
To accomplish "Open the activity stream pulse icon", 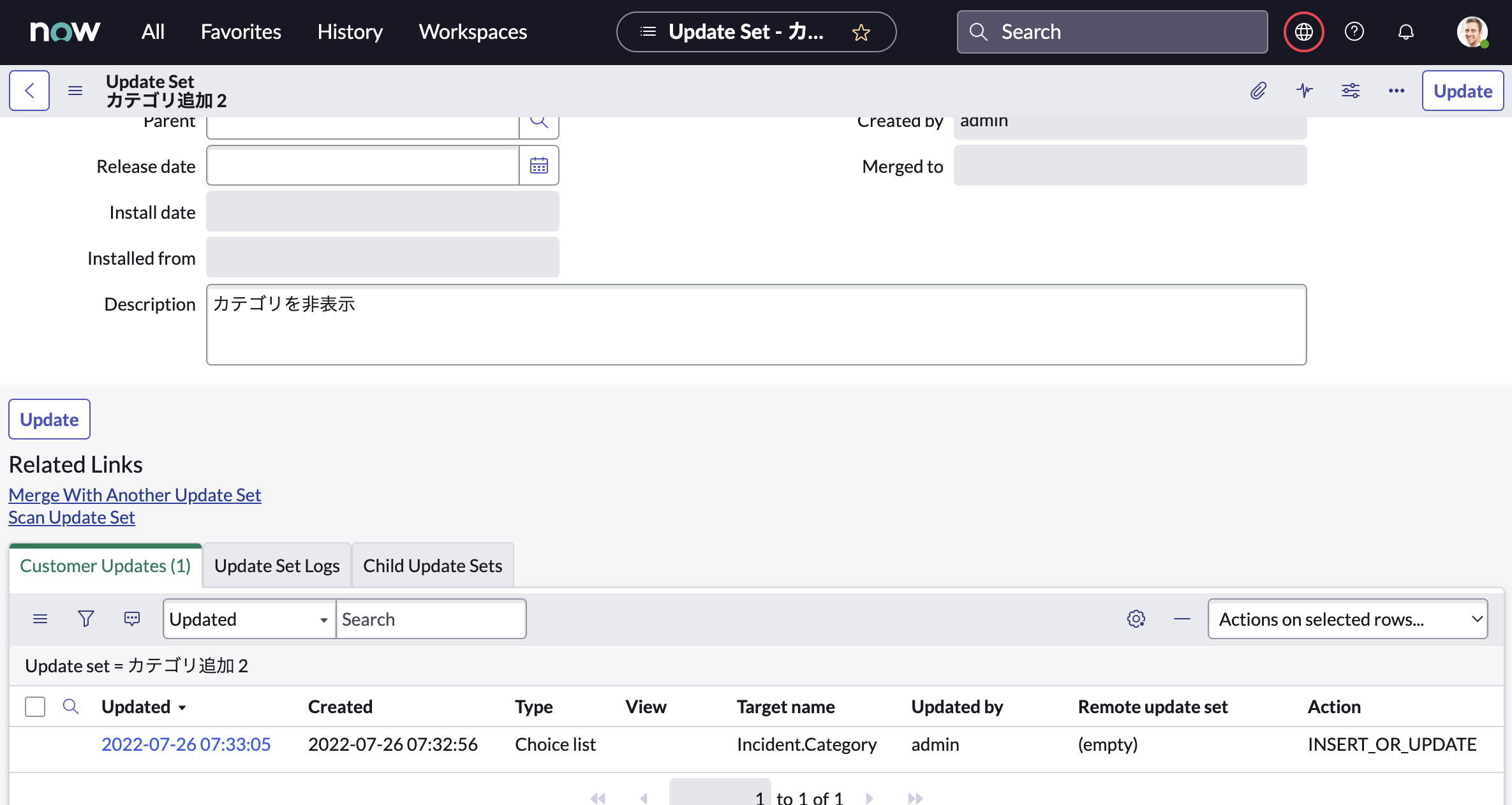I will tap(1305, 91).
